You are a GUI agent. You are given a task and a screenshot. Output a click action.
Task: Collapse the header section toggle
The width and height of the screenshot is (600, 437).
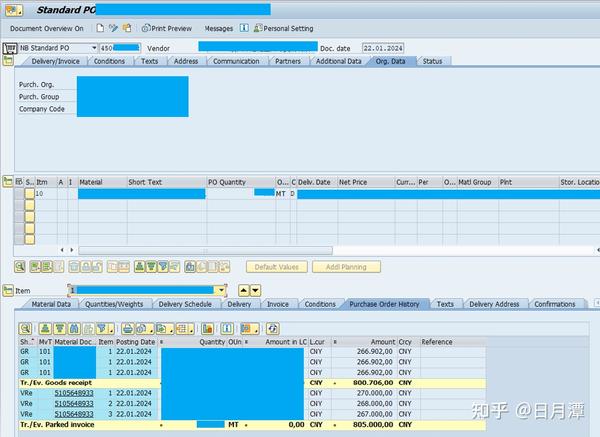[x=8, y=60]
